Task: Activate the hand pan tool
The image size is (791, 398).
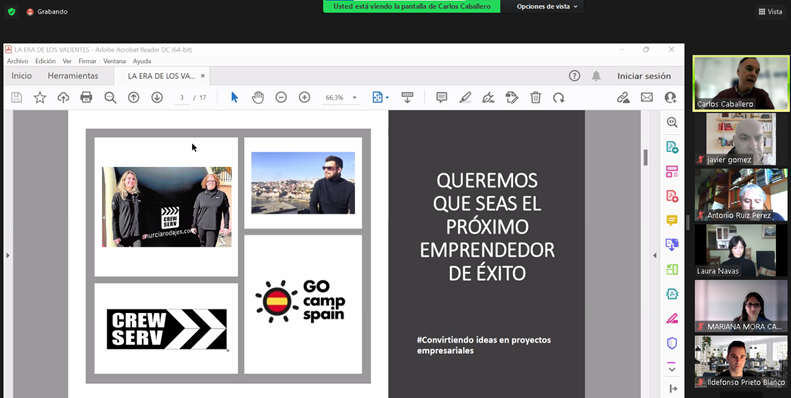Action: pyautogui.click(x=258, y=97)
